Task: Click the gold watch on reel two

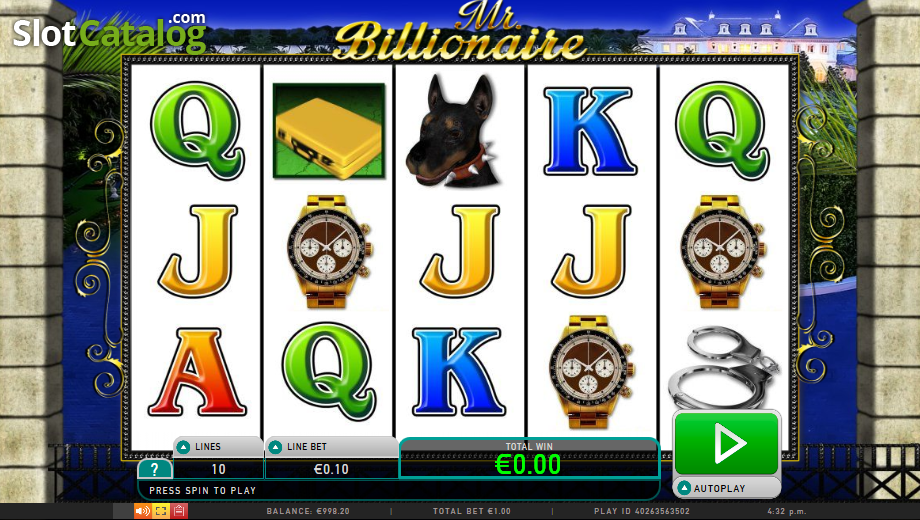Action: click(329, 252)
